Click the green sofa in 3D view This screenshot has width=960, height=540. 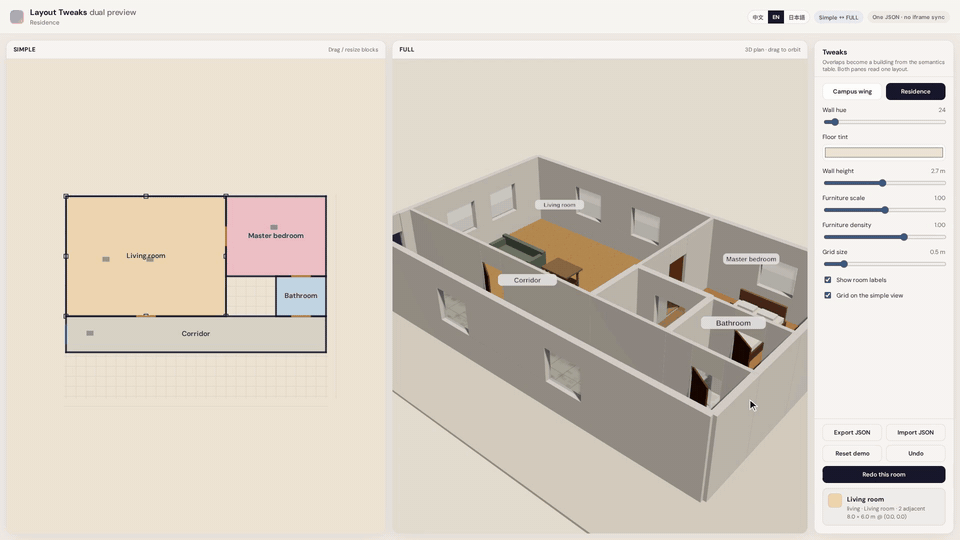click(x=519, y=248)
